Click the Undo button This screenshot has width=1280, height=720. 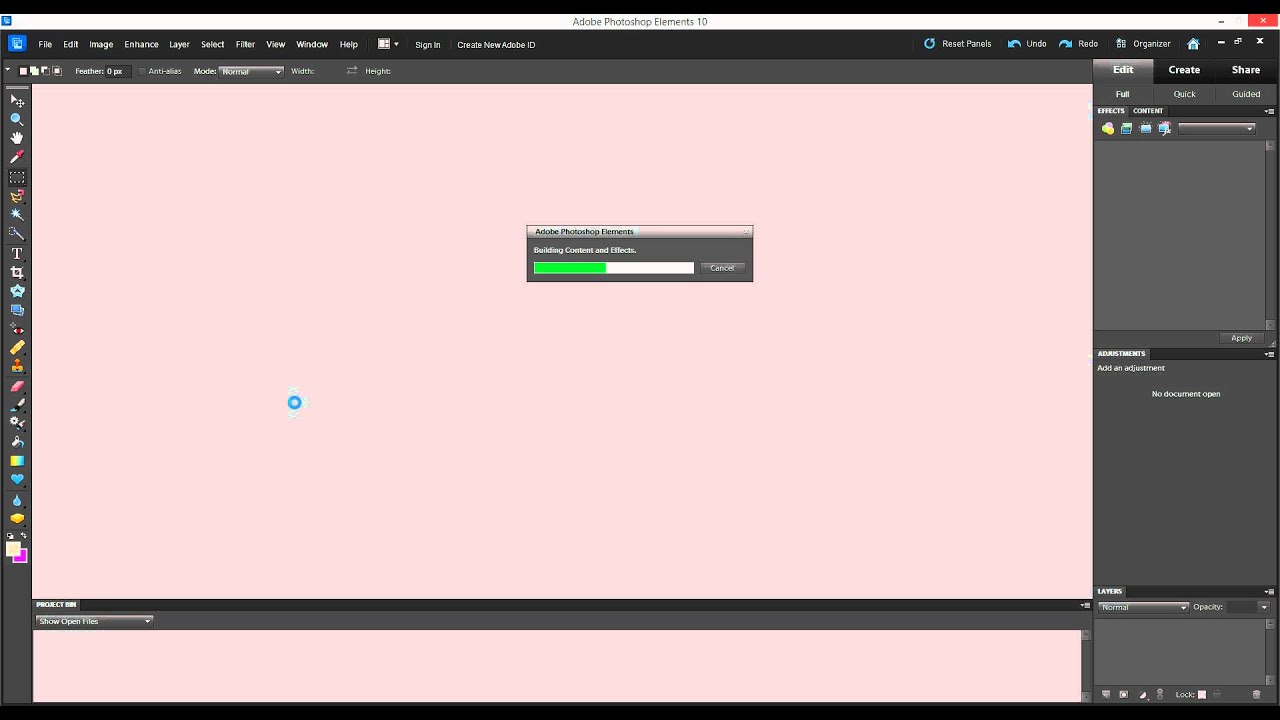point(1027,44)
